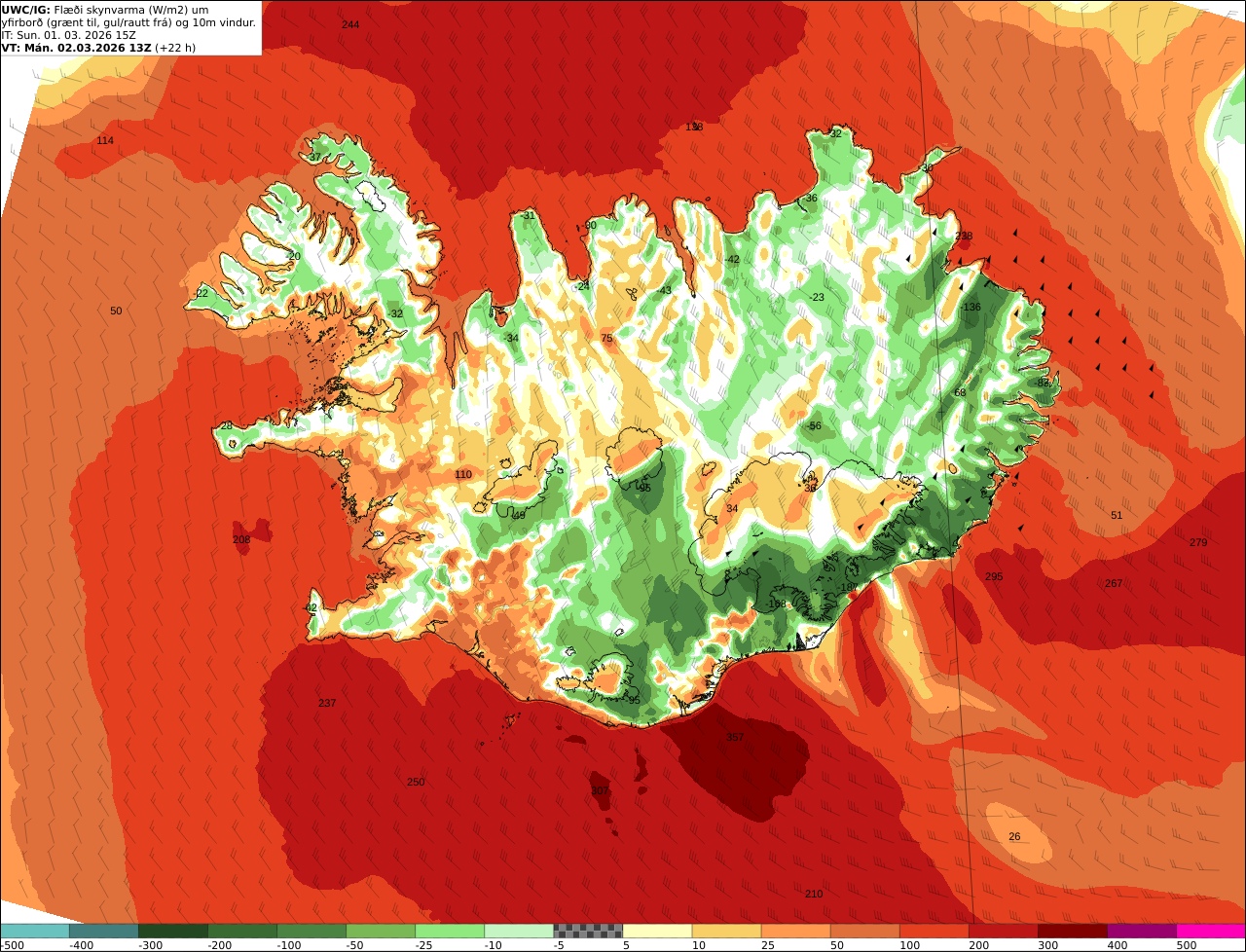Viewport: 1246px width, 952px height.
Task: Click the value '279' at the east edge
Action: coord(1197,543)
